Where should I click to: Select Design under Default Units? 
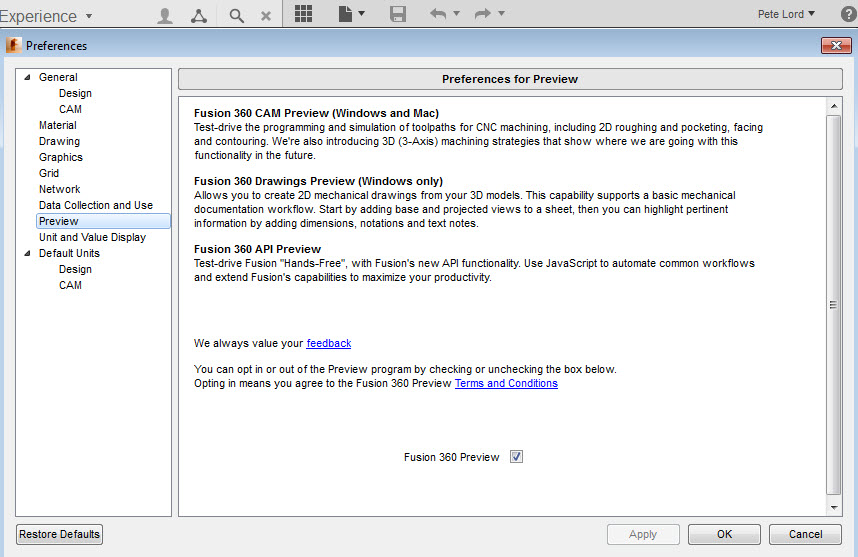click(x=75, y=269)
